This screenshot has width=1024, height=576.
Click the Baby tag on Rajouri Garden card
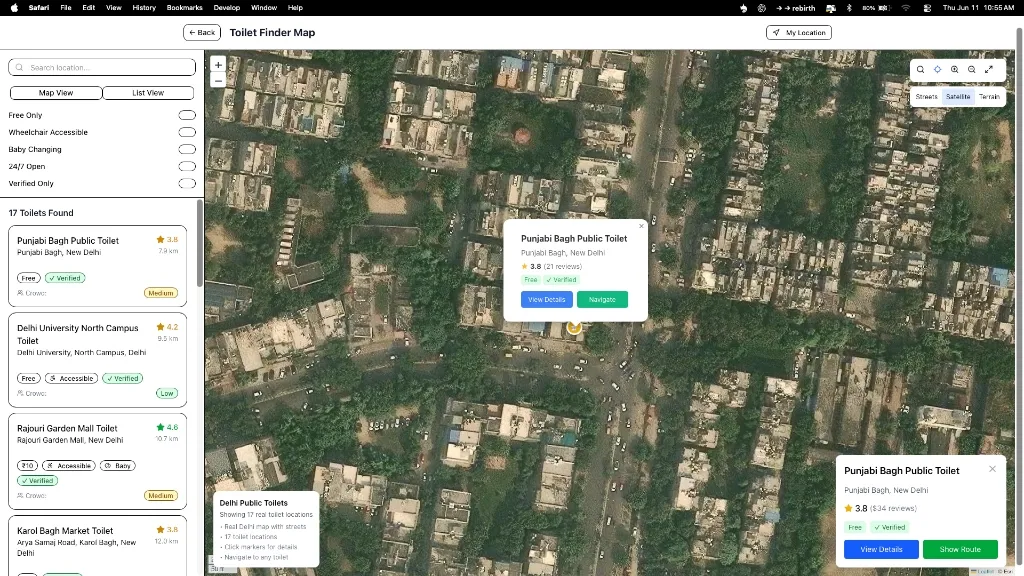(118, 466)
